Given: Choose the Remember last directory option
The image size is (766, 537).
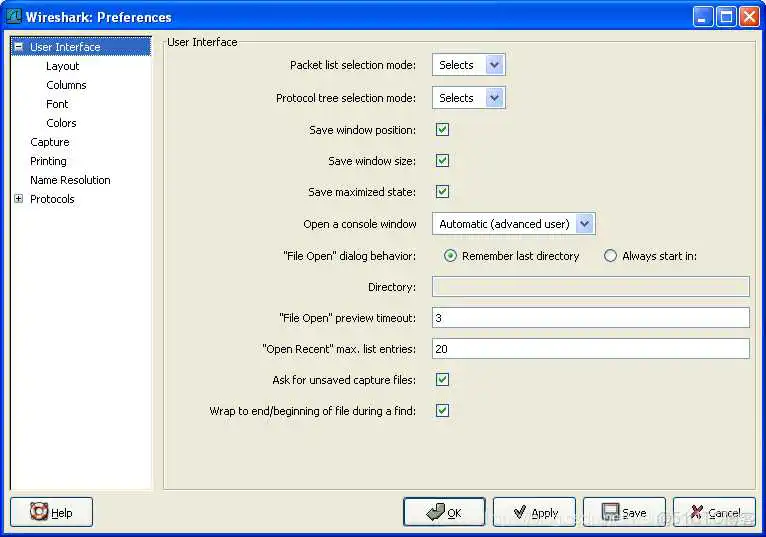Looking at the screenshot, I should (451, 256).
